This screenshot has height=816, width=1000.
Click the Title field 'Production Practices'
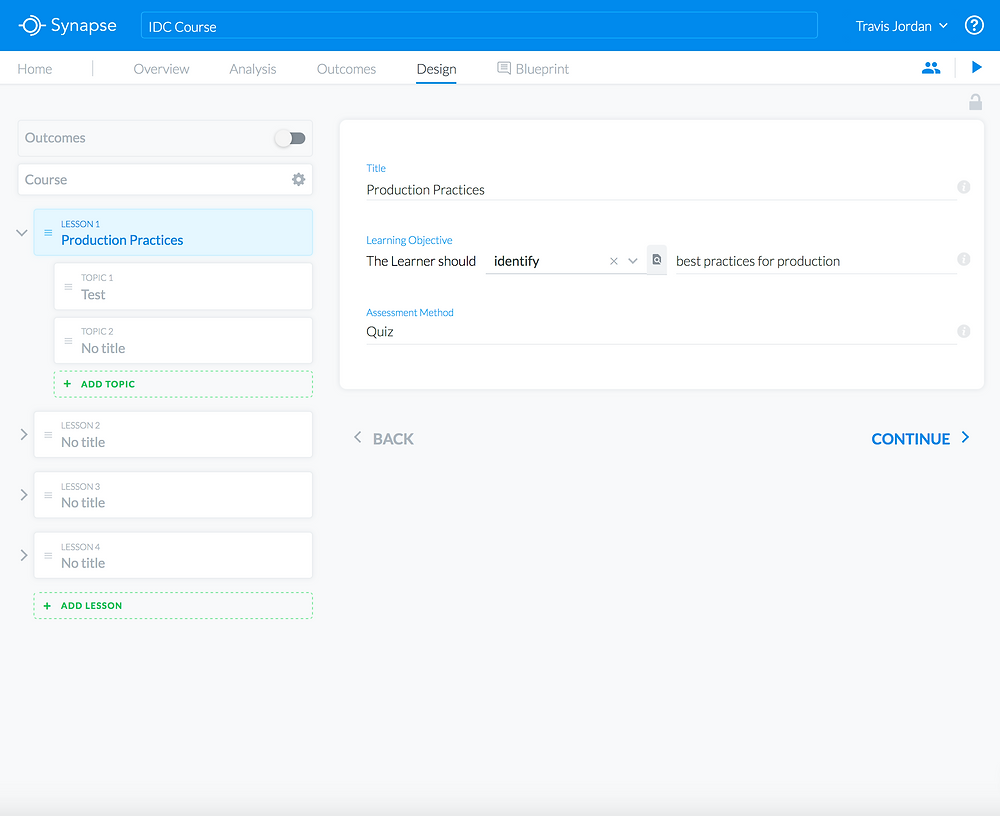(661, 189)
